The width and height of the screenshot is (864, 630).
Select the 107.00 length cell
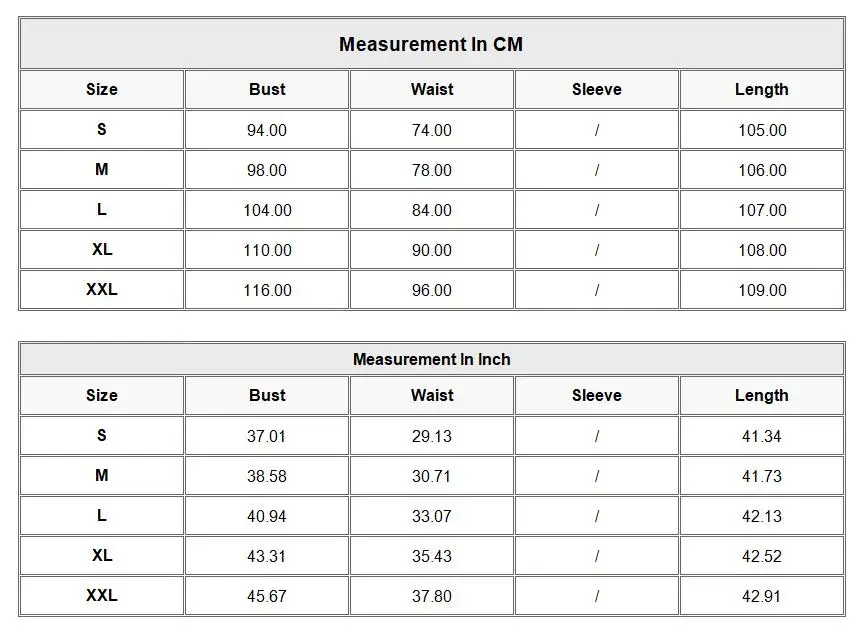tap(762, 210)
